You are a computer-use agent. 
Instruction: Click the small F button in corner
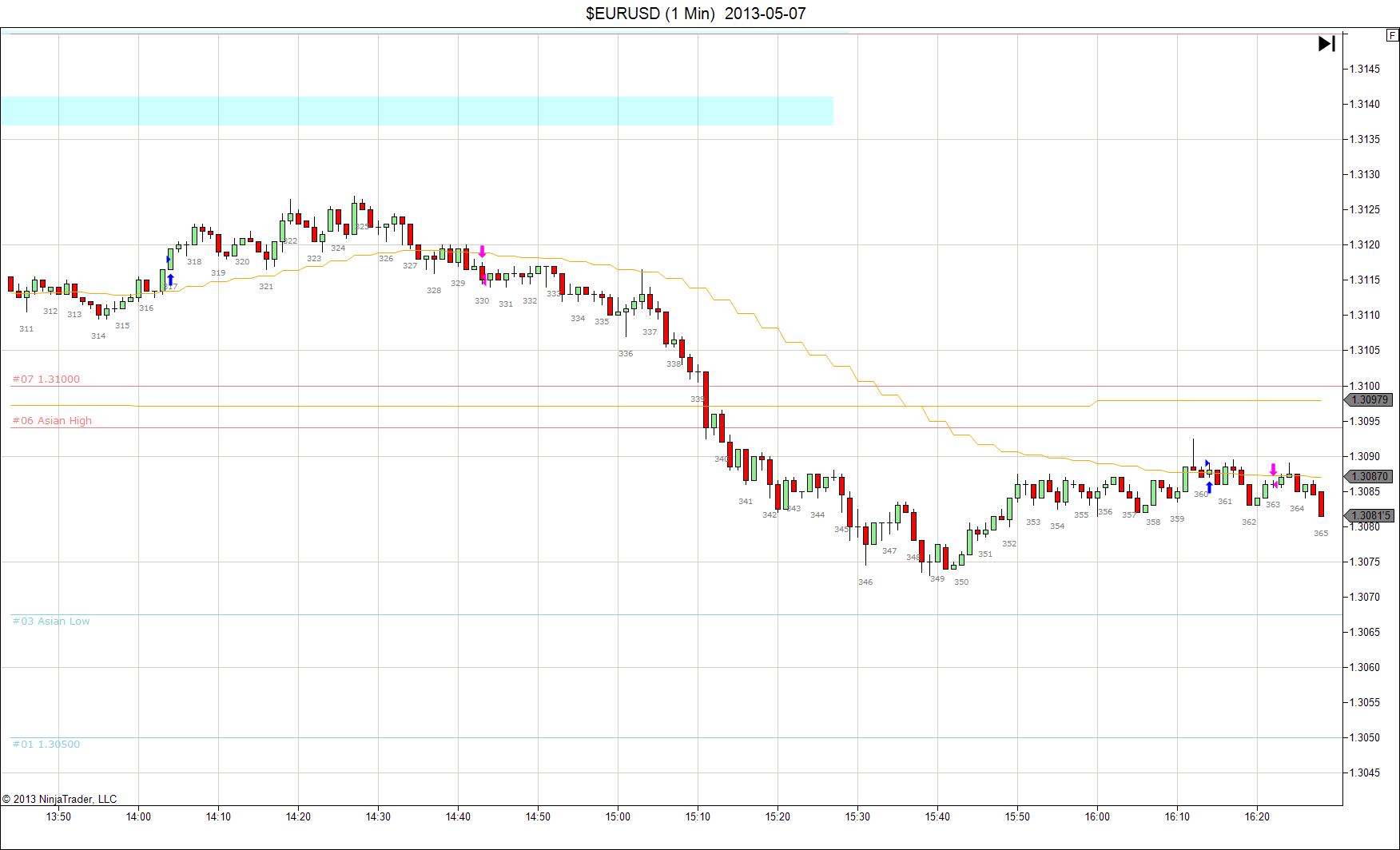tap(1393, 35)
